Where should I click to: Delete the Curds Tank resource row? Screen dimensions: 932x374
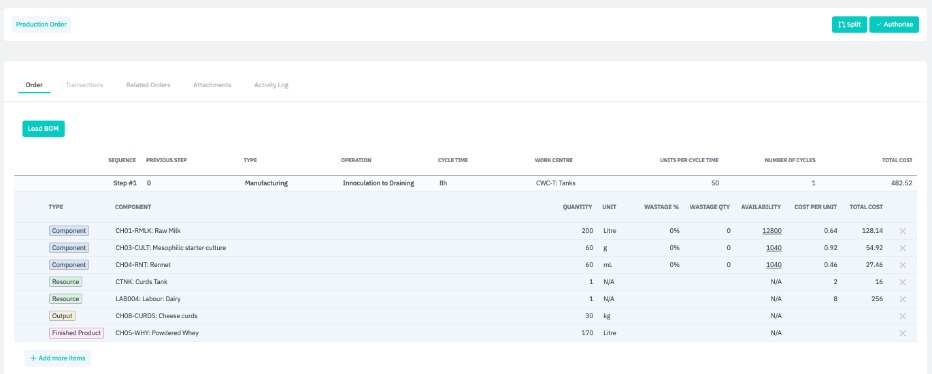tap(902, 282)
